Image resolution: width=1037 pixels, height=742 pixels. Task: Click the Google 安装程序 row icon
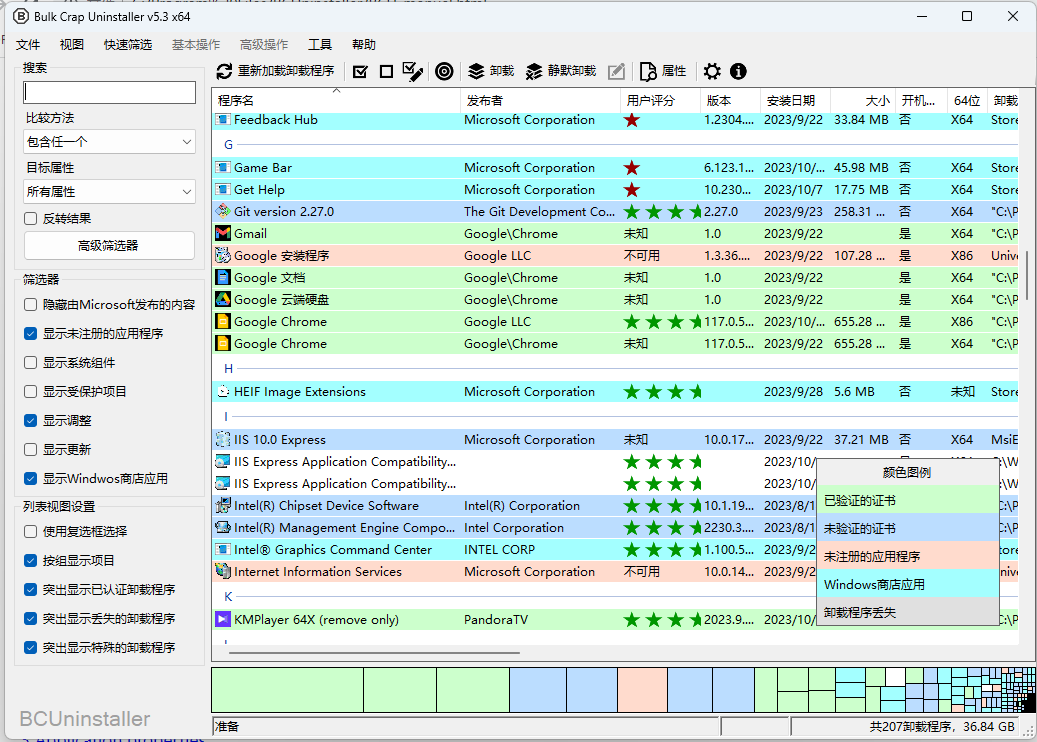(x=223, y=255)
